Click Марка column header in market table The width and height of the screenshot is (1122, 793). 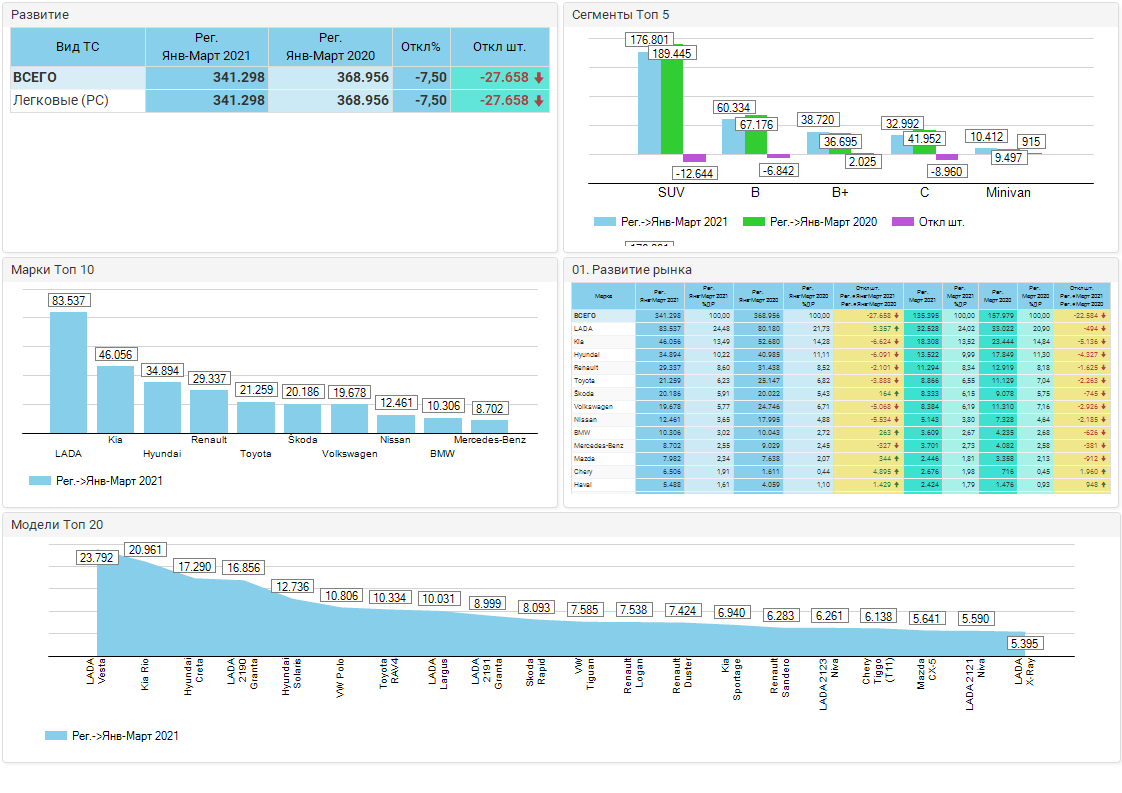tap(603, 296)
